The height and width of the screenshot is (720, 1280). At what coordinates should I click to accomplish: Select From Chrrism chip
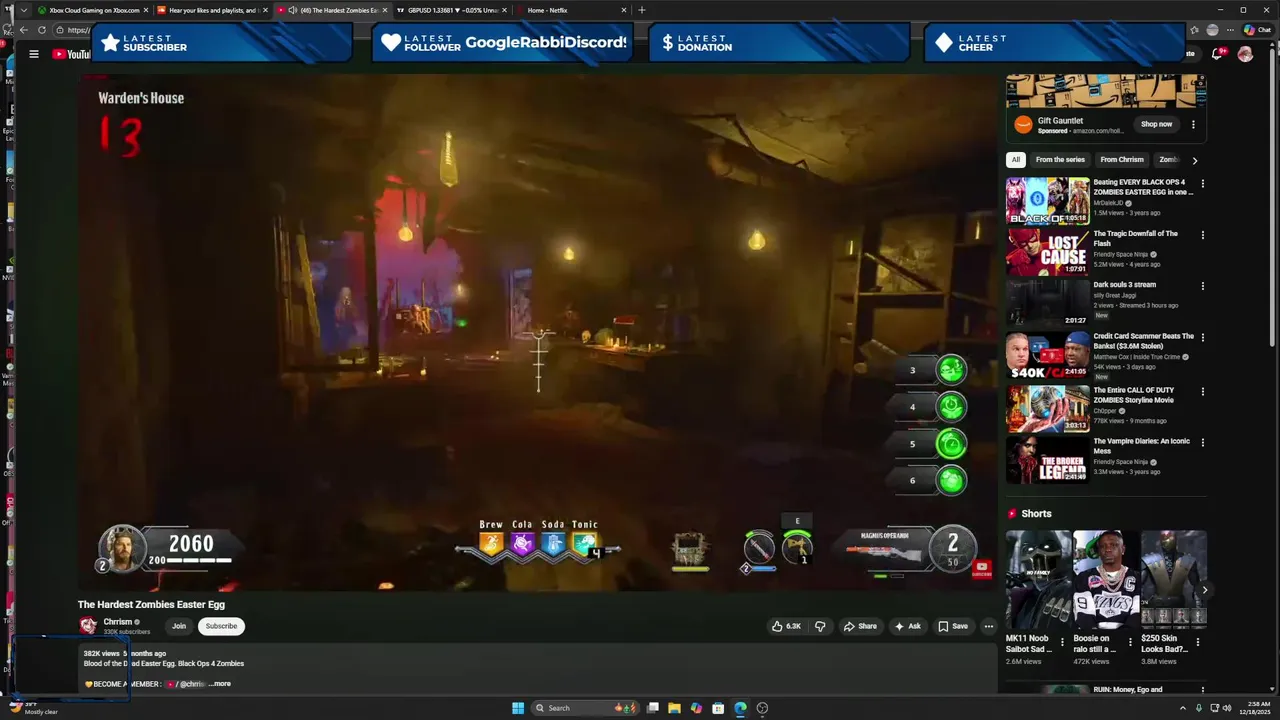pyautogui.click(x=1122, y=160)
